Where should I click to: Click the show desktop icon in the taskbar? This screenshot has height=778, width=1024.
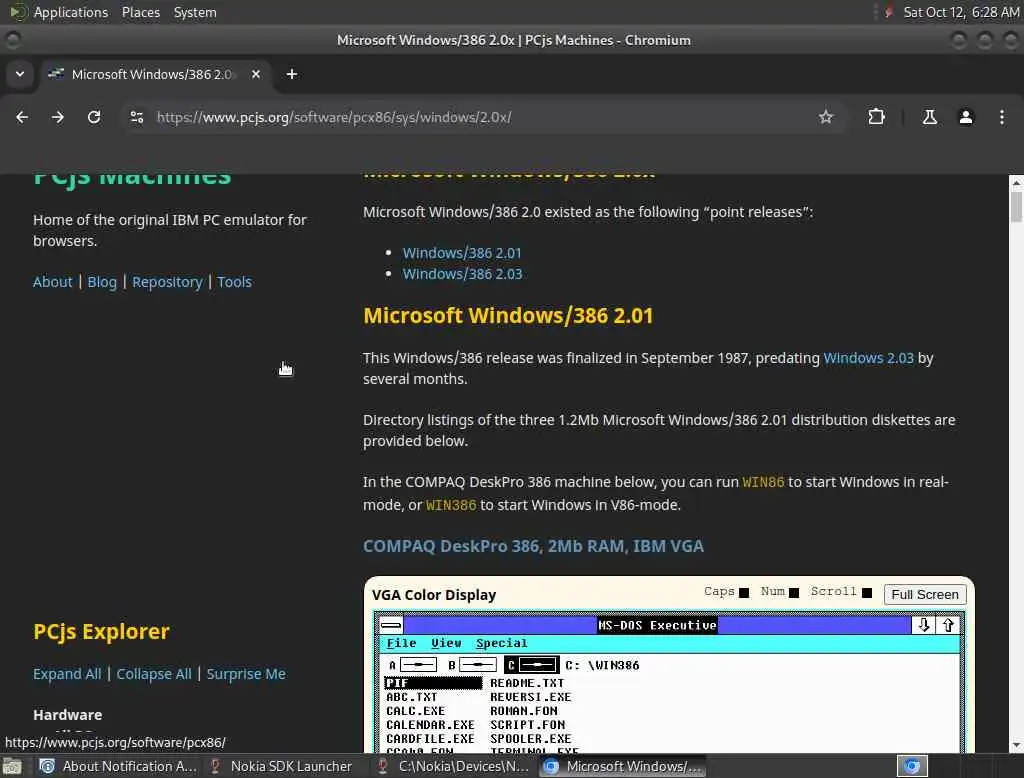[12, 766]
